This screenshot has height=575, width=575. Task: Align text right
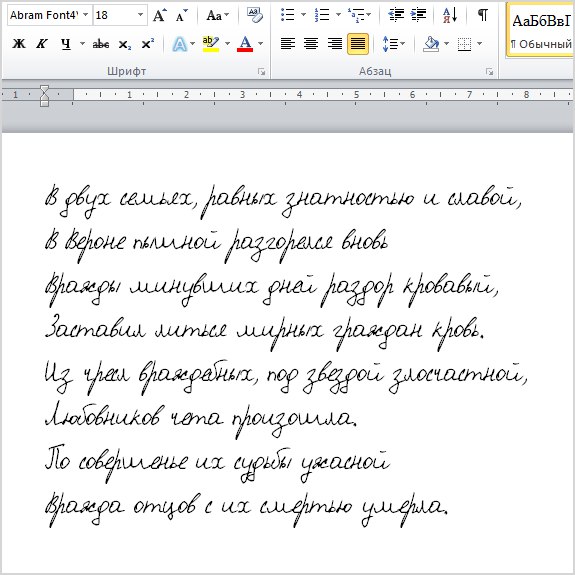(x=334, y=44)
